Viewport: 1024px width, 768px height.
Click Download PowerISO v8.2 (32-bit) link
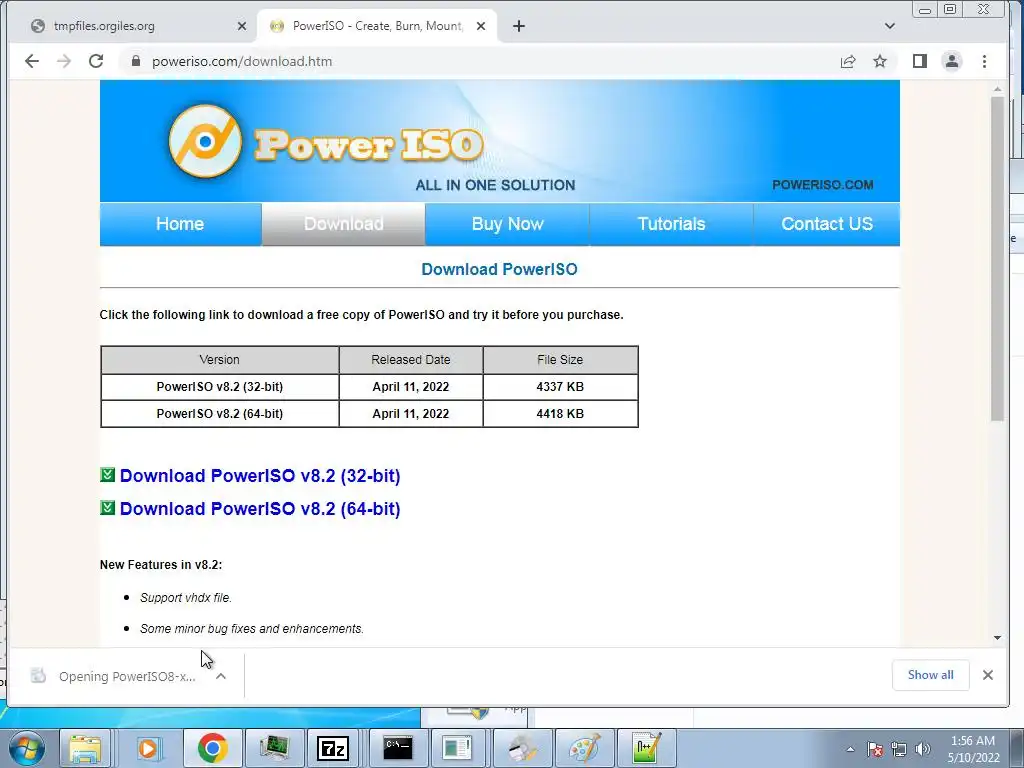(260, 475)
